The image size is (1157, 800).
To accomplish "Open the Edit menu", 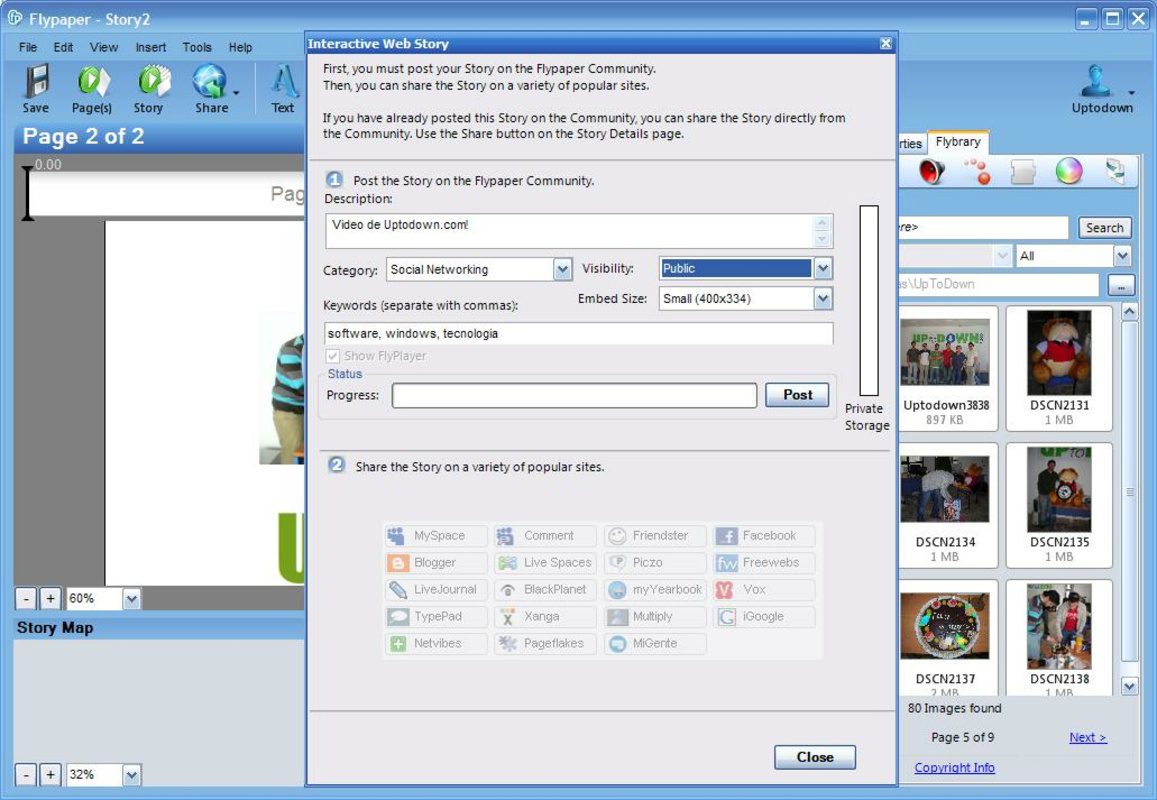I will [63, 47].
